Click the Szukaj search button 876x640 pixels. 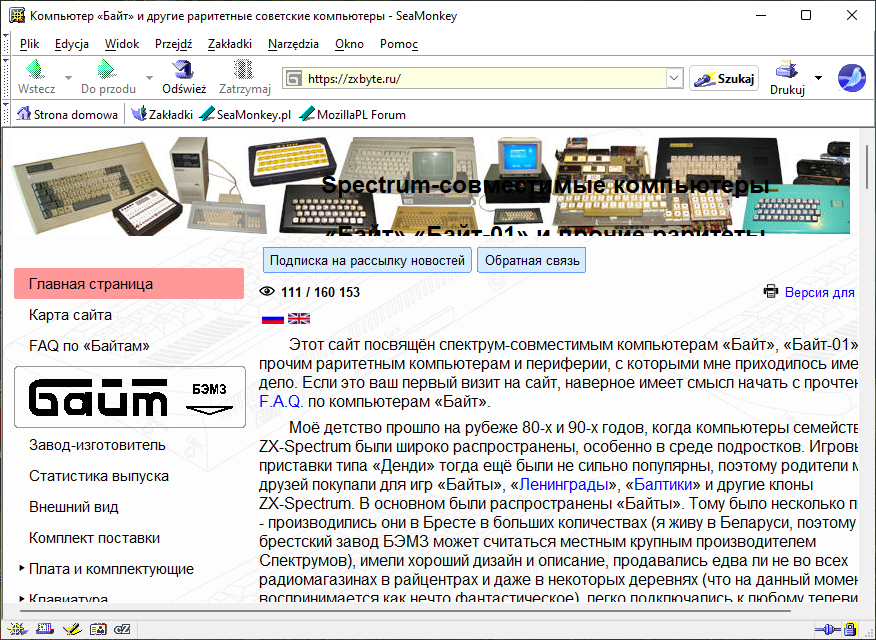click(724, 79)
